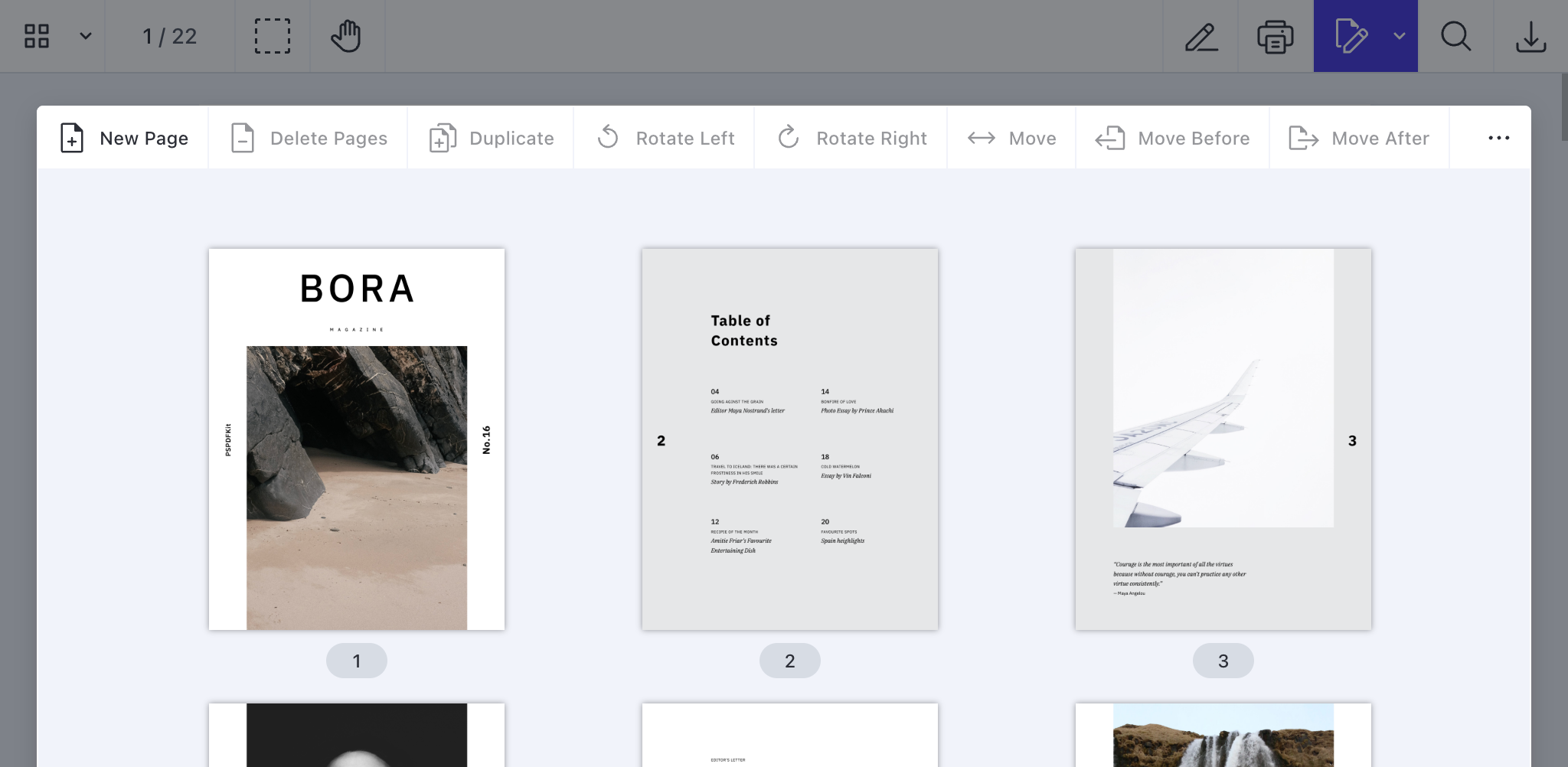Select the BORA magazine cover thumbnail
1568x767 pixels.
pyautogui.click(x=357, y=439)
